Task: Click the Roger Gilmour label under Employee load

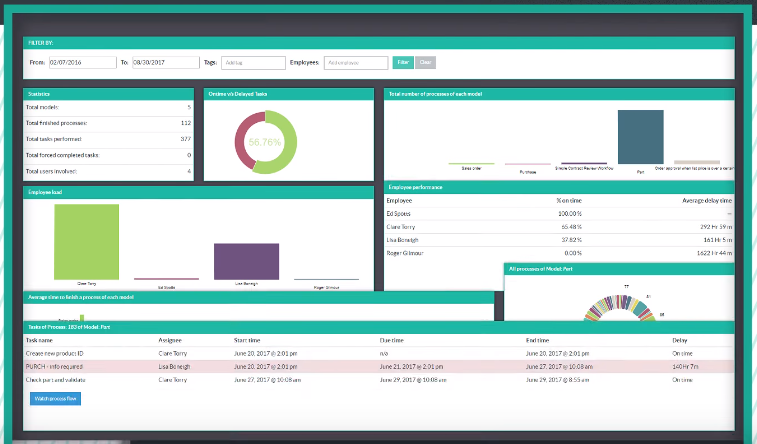Action: tap(326, 288)
